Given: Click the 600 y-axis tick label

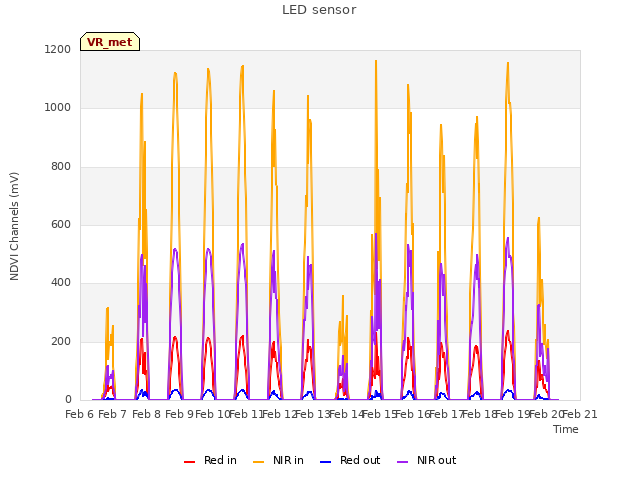Looking at the screenshot, I should (61, 224).
